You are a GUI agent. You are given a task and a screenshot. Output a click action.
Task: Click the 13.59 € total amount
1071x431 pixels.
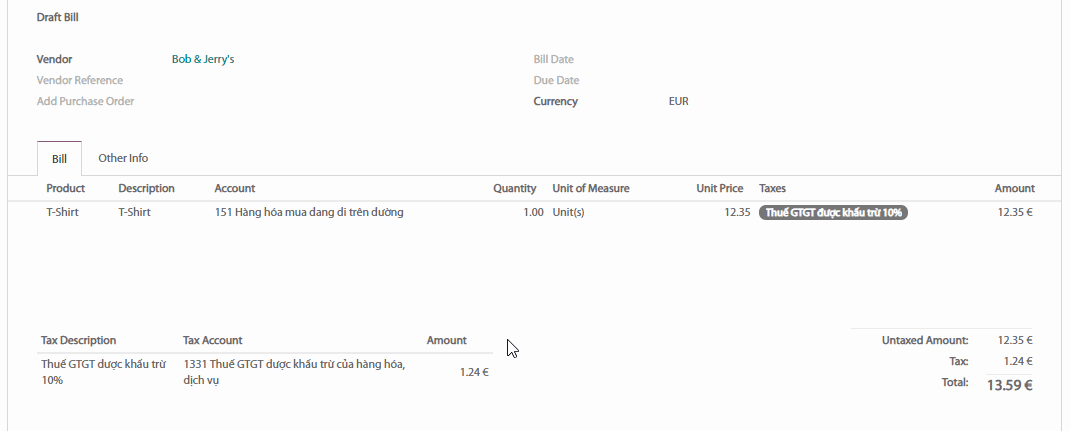(x=1009, y=384)
